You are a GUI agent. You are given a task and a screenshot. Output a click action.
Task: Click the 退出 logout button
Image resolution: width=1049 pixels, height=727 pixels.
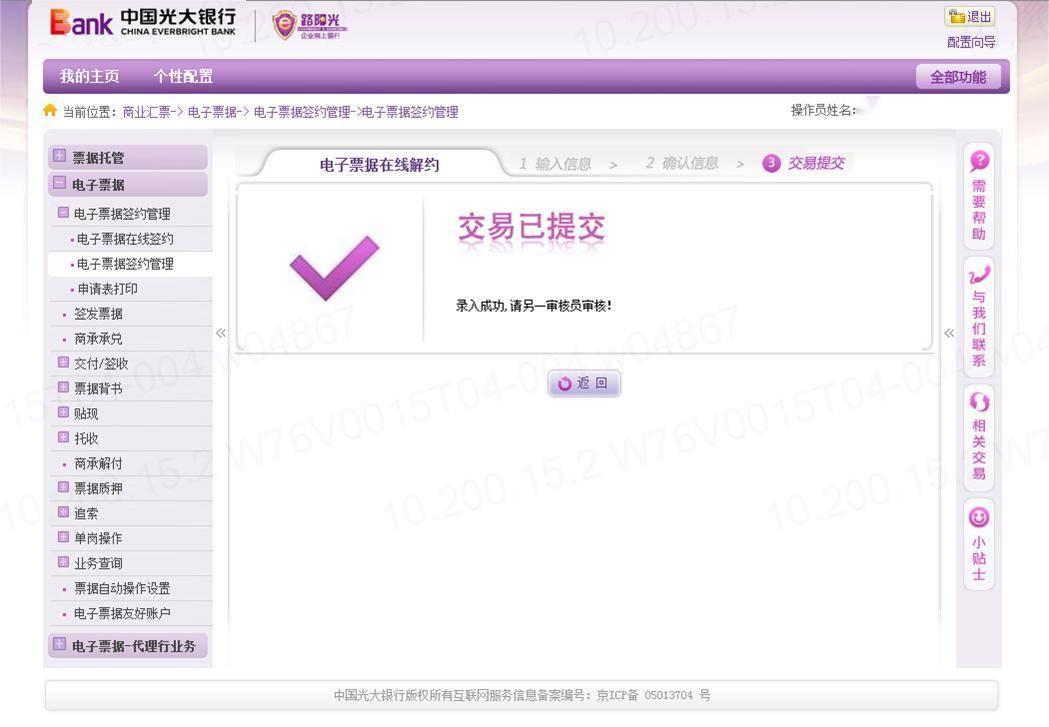pos(970,17)
